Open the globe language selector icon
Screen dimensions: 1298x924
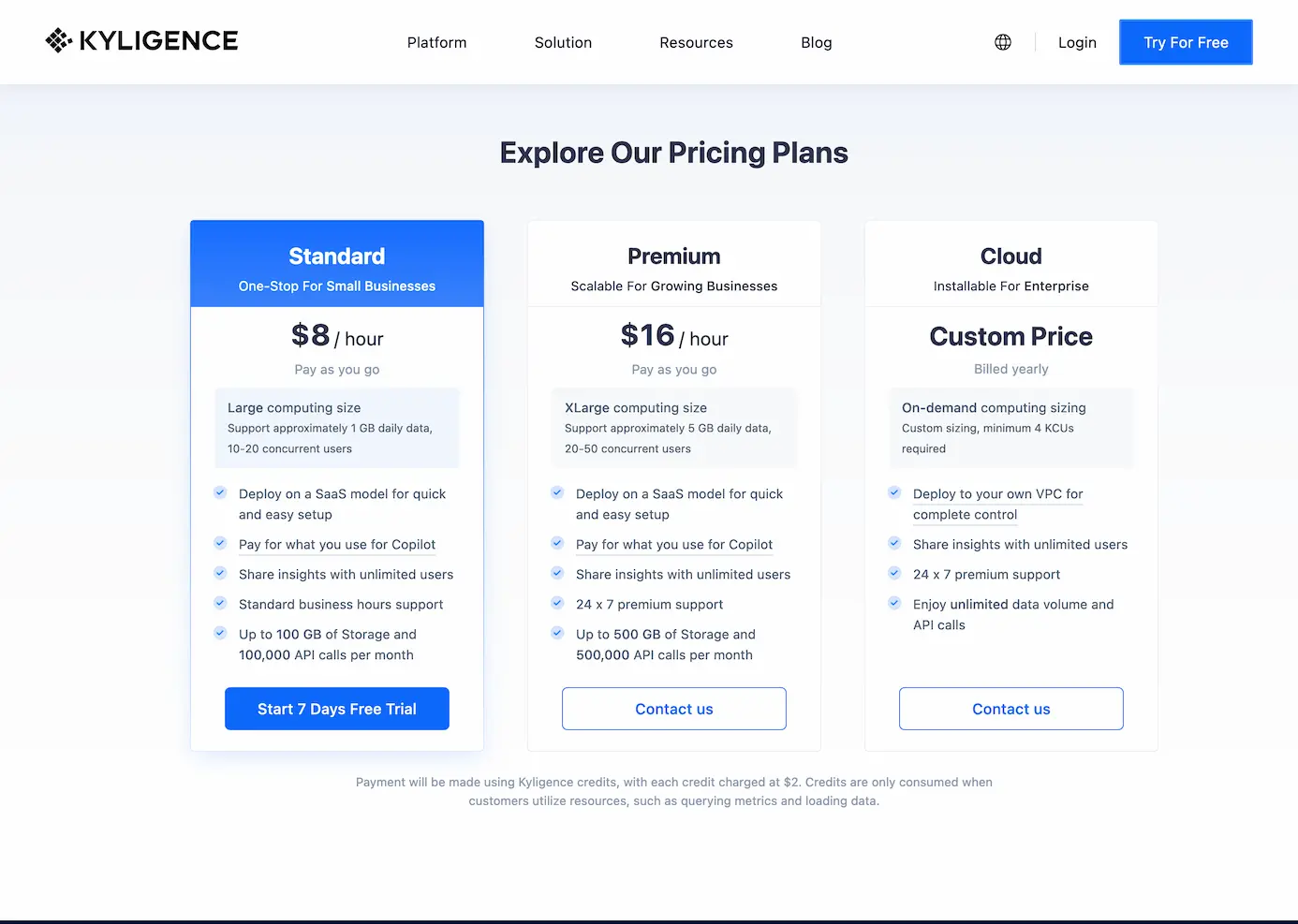tap(1002, 42)
